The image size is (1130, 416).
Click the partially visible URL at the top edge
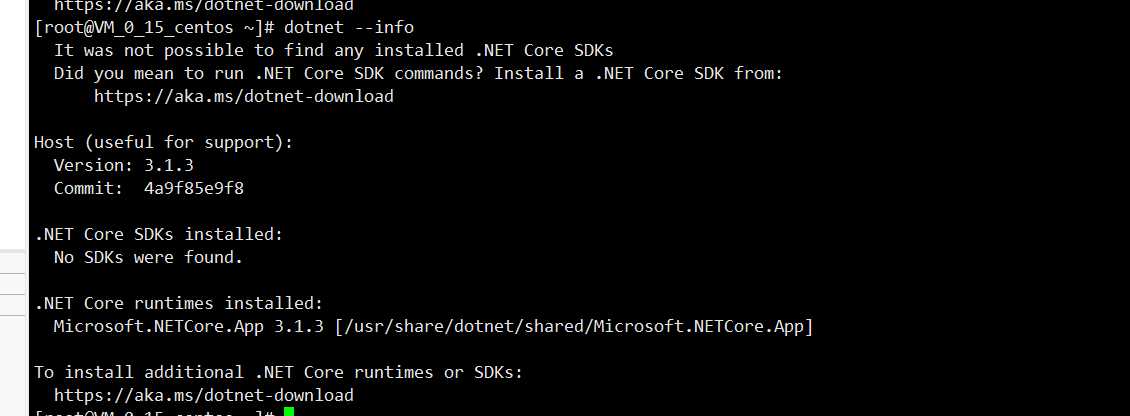tap(204, 6)
